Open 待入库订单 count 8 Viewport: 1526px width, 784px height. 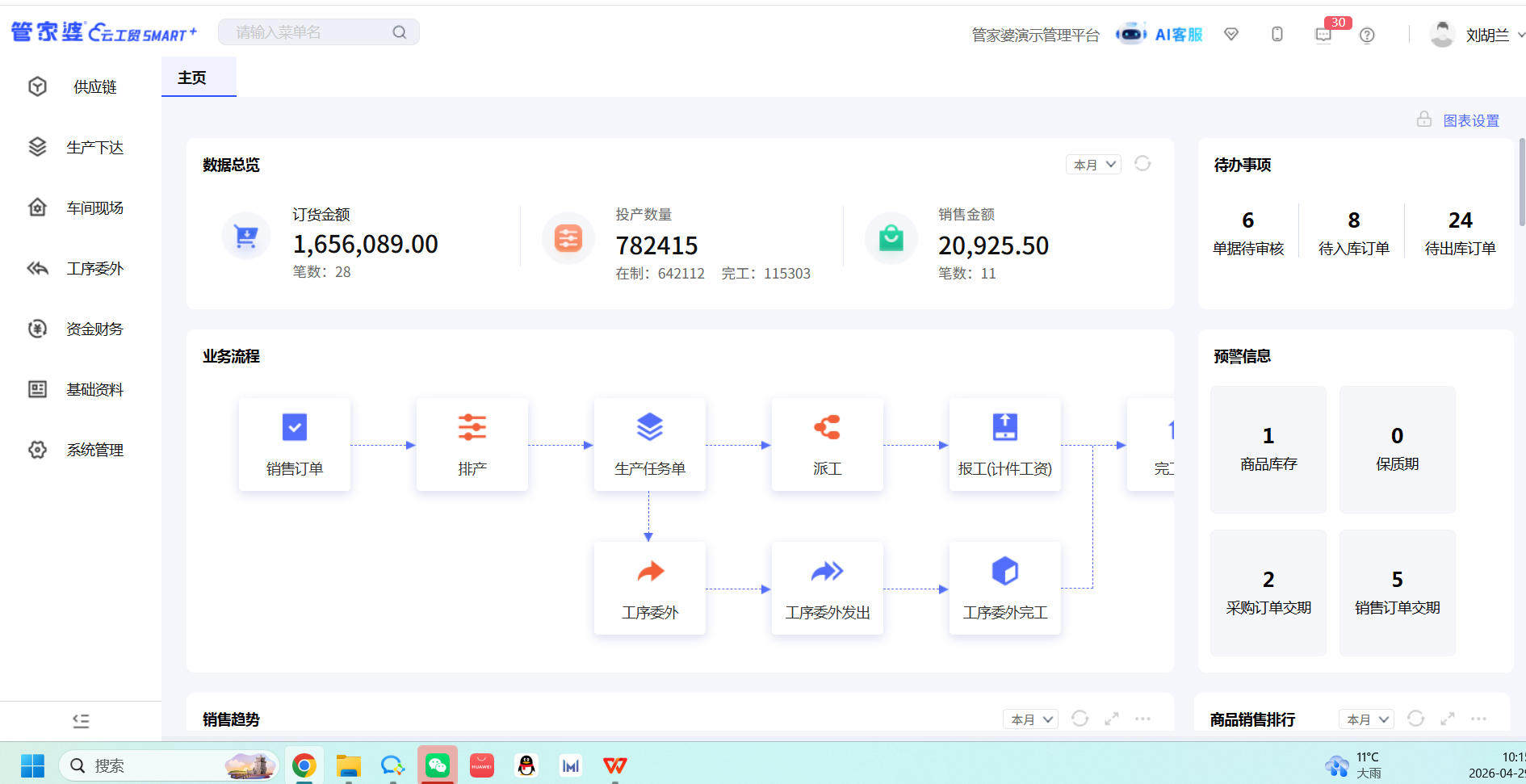tap(1354, 233)
